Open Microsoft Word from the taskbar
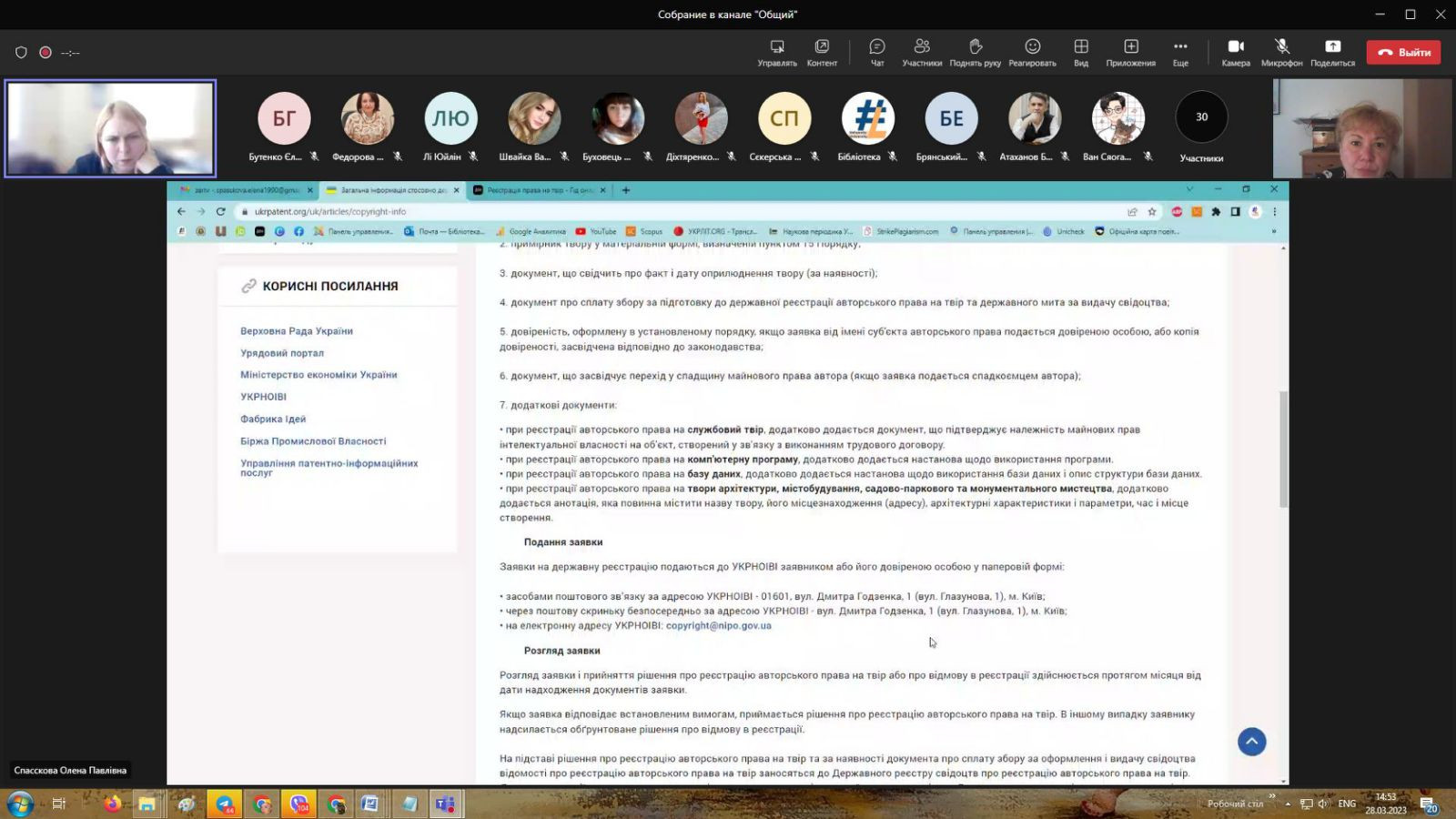This screenshot has width=1456, height=819. tap(369, 804)
